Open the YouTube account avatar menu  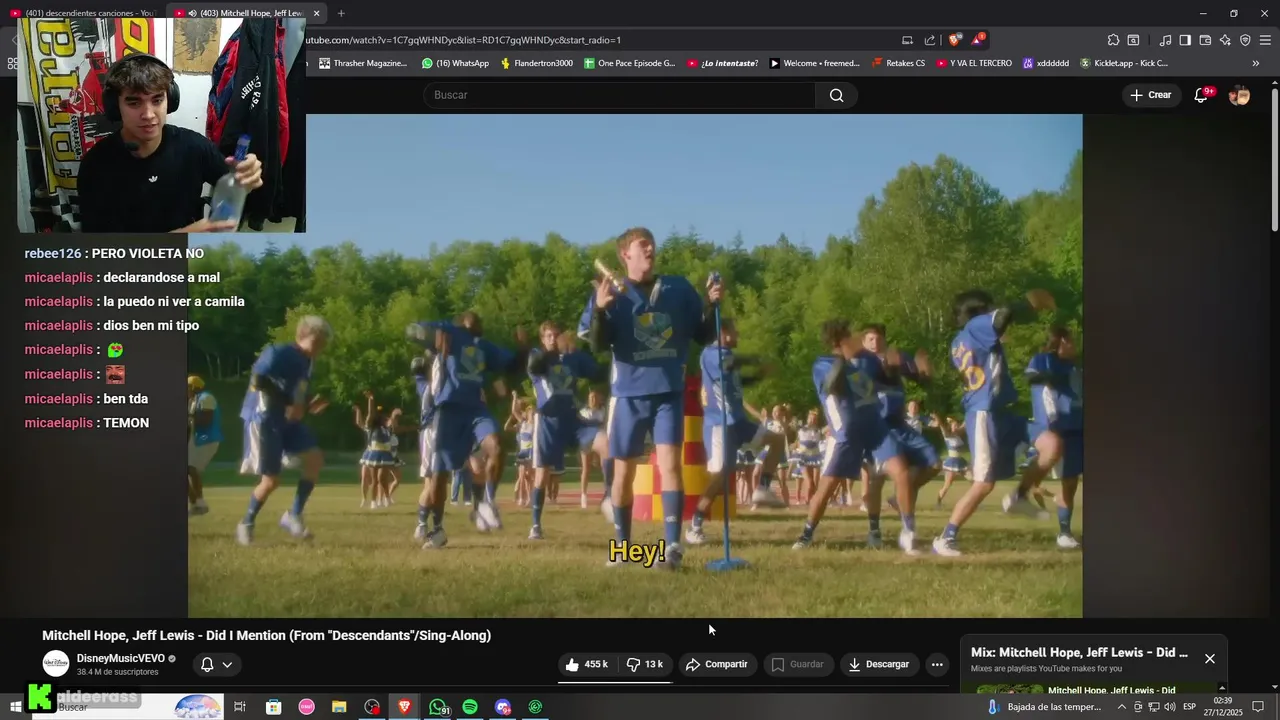(1239, 95)
